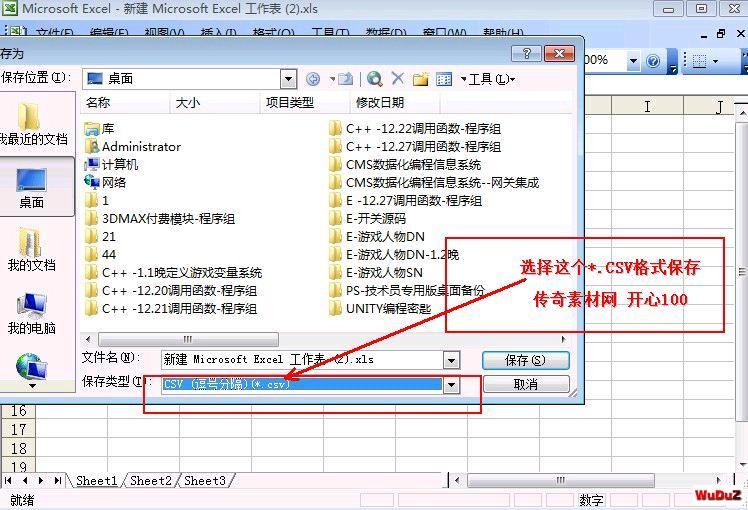Image resolution: width=748 pixels, height=510 pixels.
Task: Select C++ -12.27调用函数-程序组 folder
Action: point(415,146)
